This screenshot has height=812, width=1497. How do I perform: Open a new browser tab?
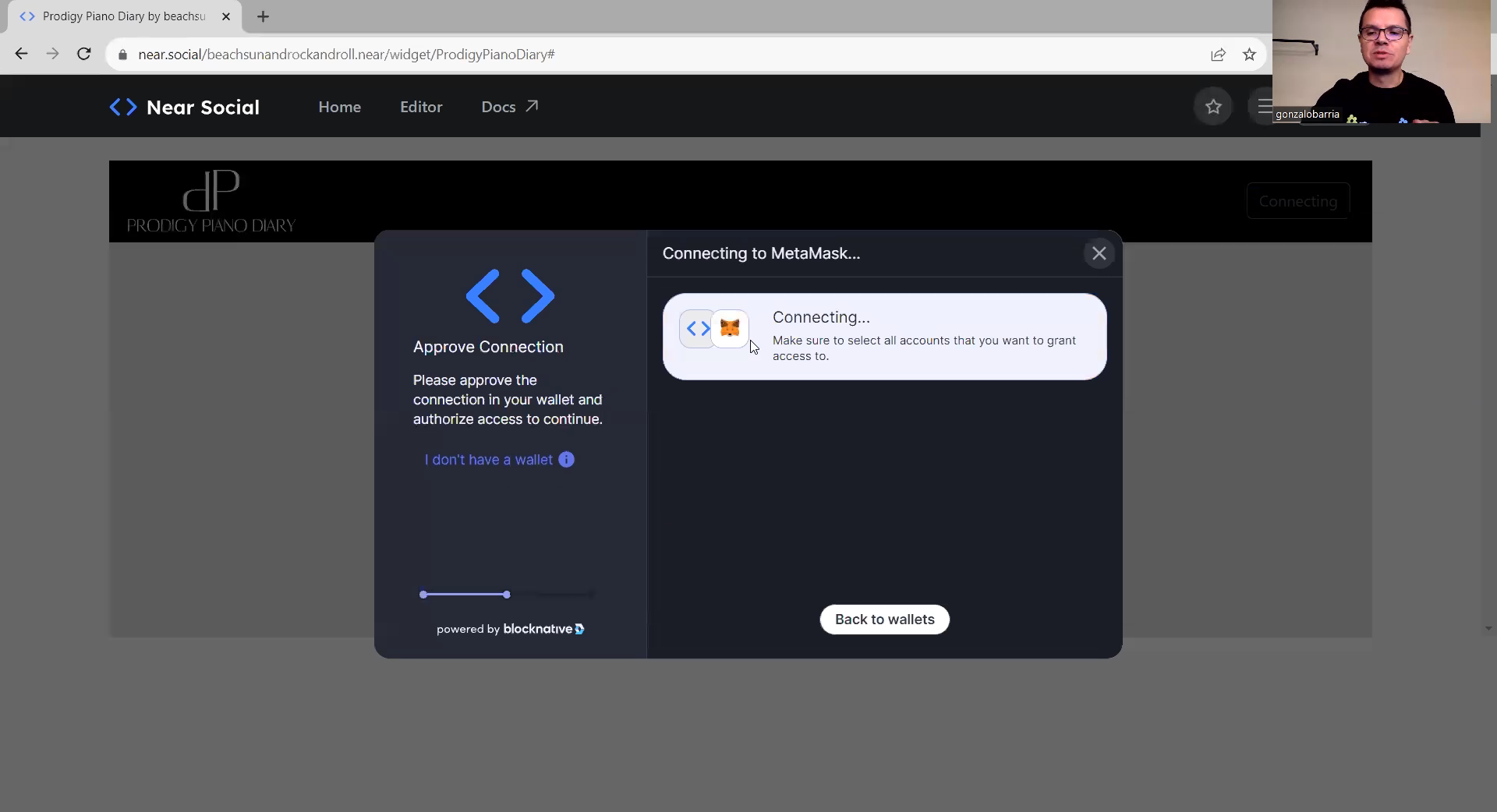263,16
